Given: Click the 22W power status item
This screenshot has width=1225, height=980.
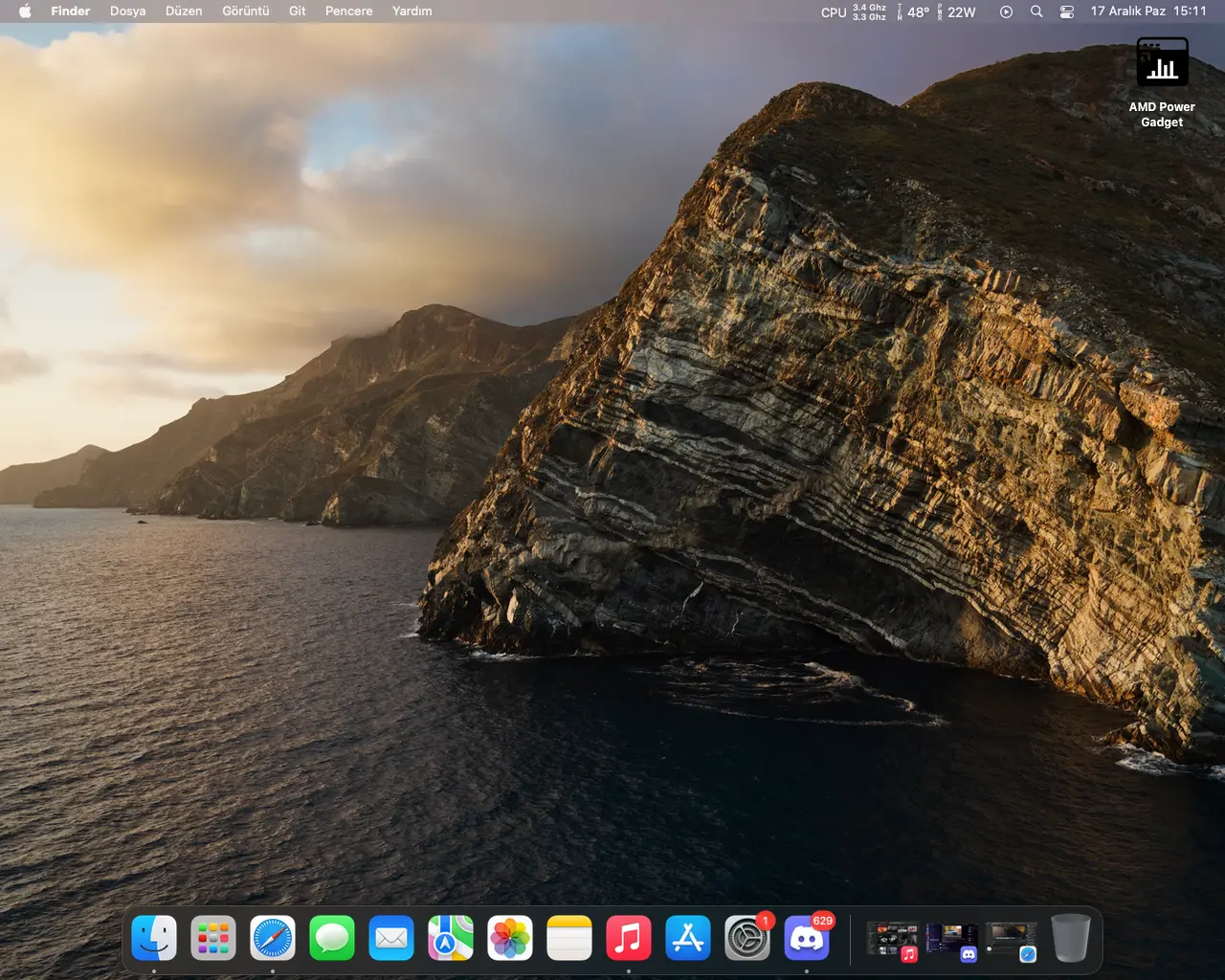Looking at the screenshot, I should coord(957,11).
